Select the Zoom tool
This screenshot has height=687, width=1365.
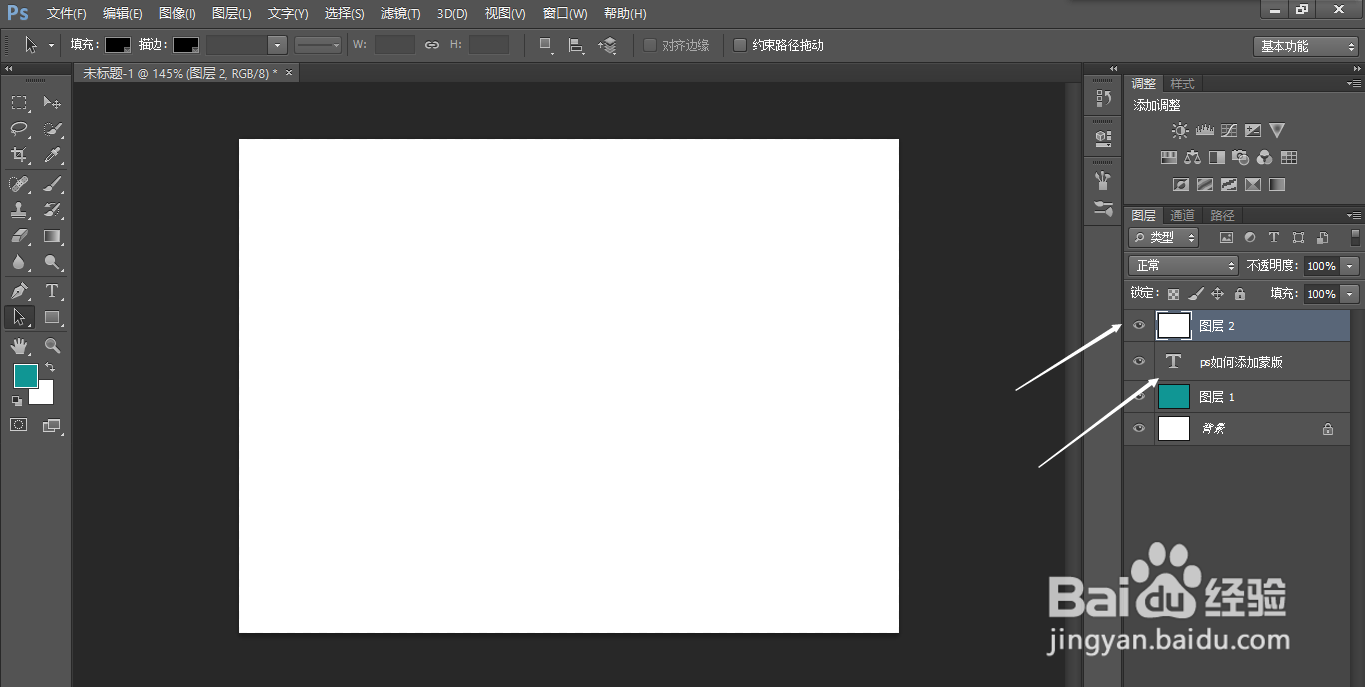click(x=52, y=346)
